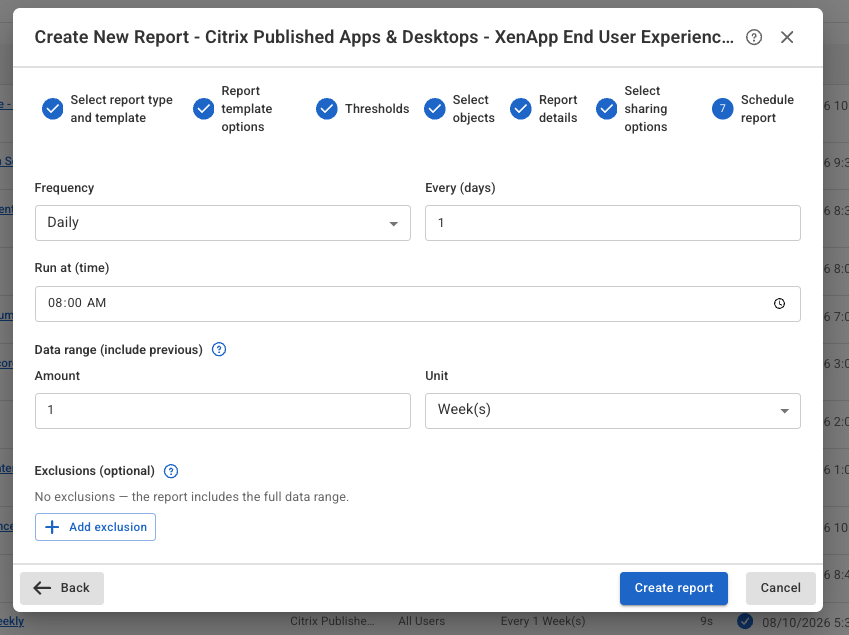849x635 pixels.
Task: Focus the Run at time field
Action: click(417, 304)
